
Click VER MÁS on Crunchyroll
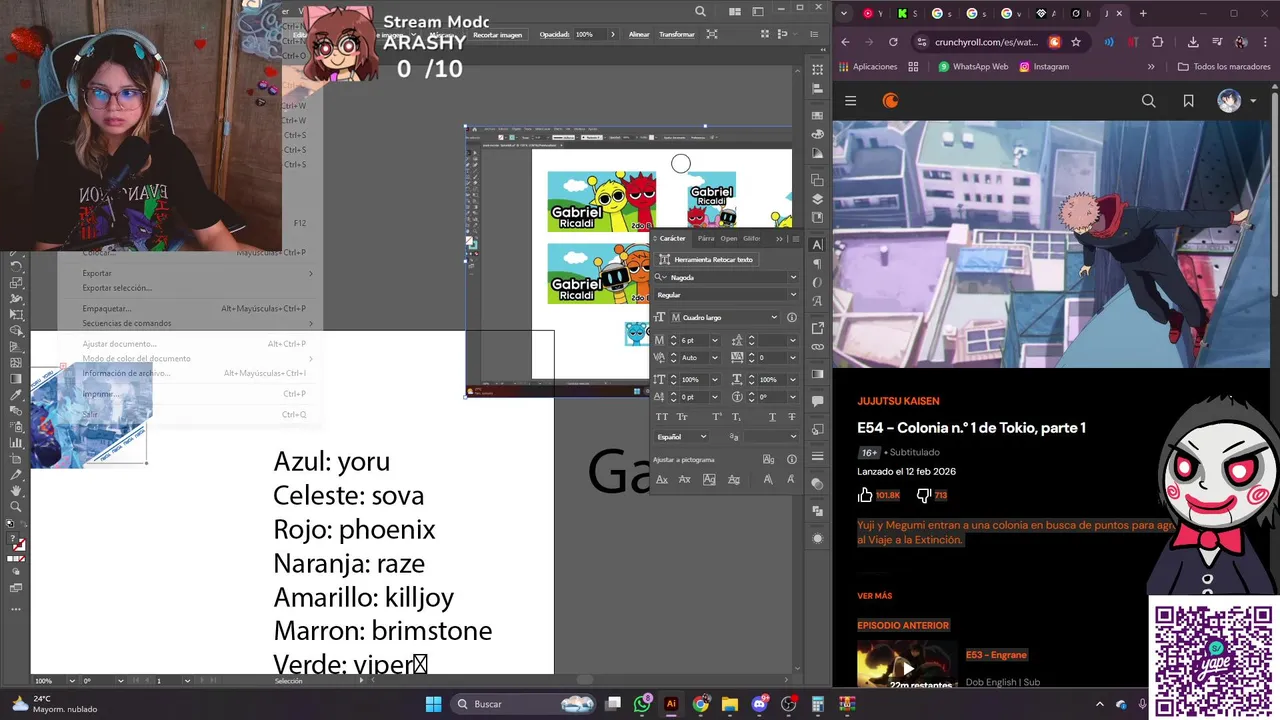[x=874, y=596]
